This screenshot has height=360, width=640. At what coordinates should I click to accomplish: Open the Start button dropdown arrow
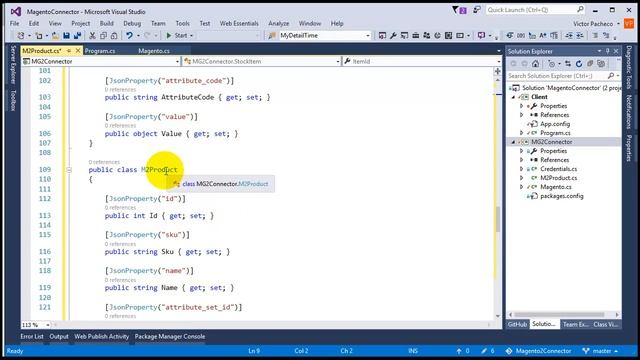point(191,36)
